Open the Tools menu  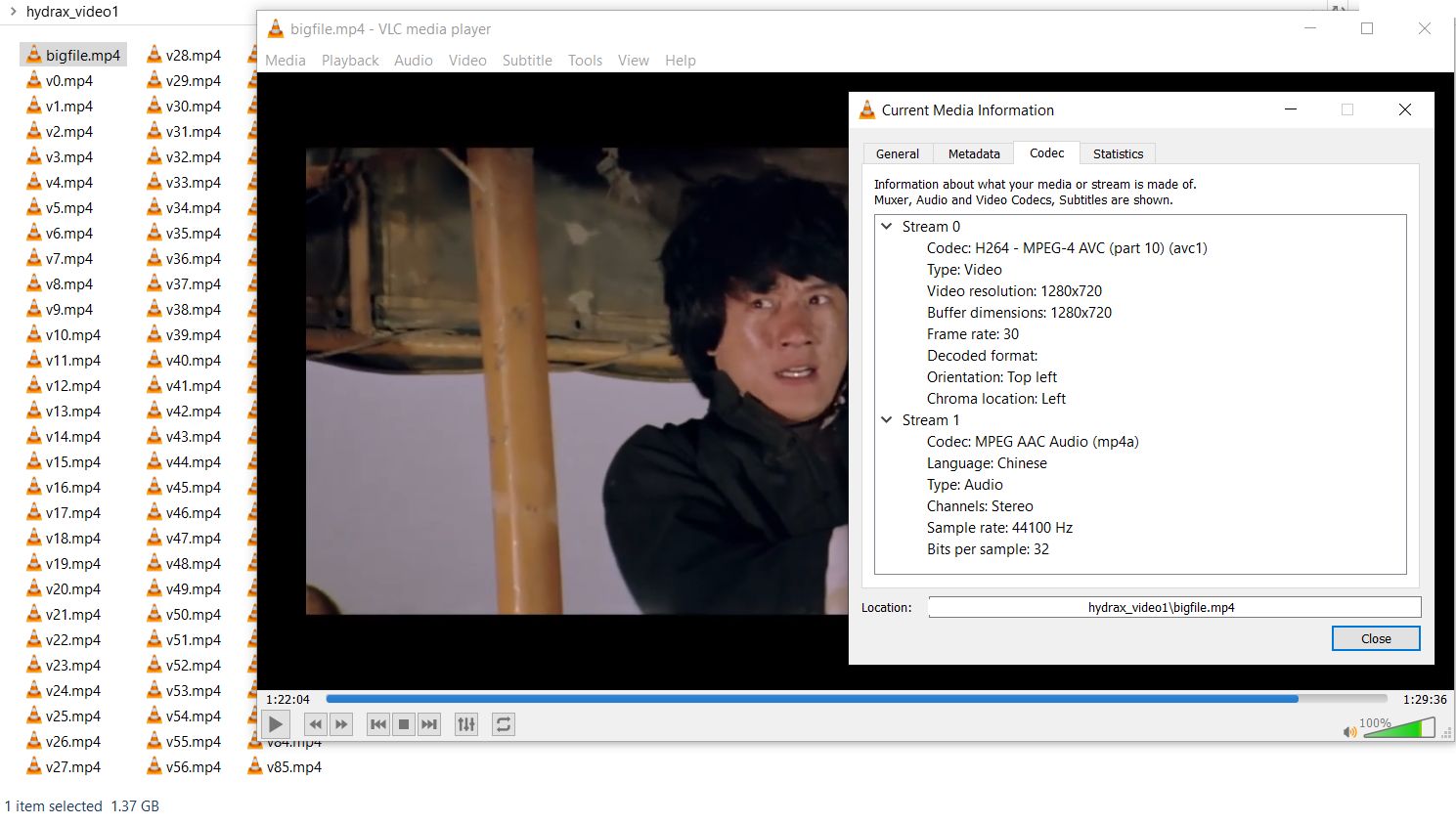coord(585,61)
